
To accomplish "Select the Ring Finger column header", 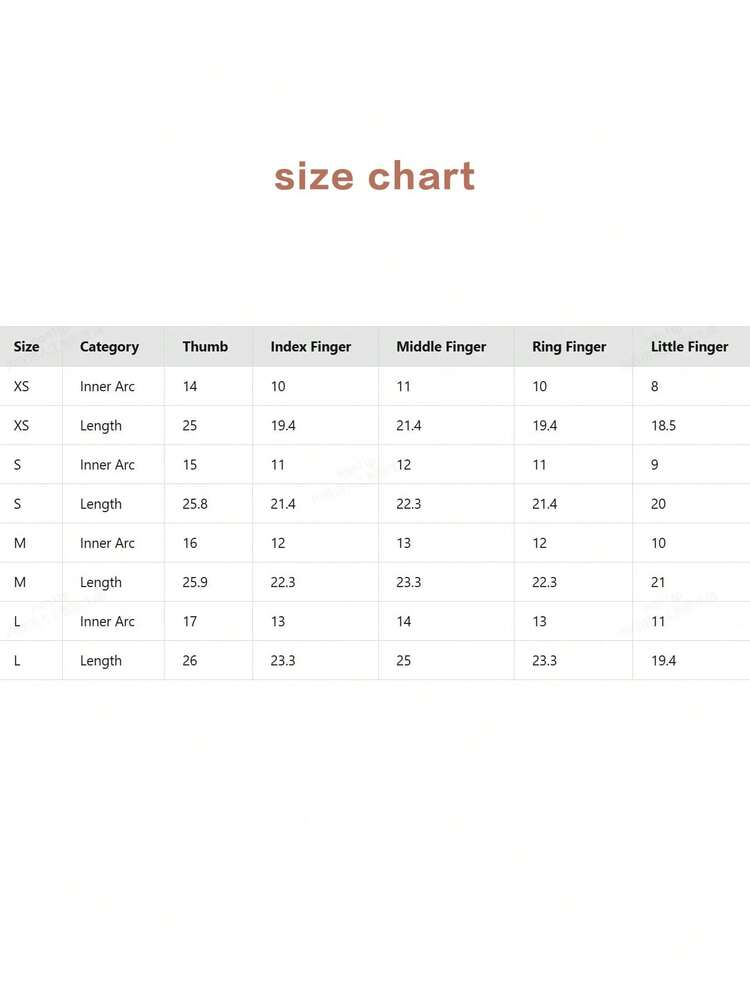I will click(x=569, y=347).
